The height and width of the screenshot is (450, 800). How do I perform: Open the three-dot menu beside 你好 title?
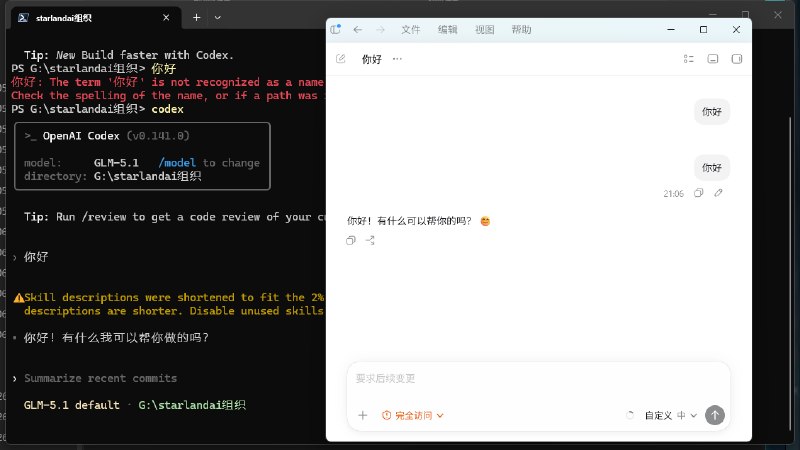397,59
